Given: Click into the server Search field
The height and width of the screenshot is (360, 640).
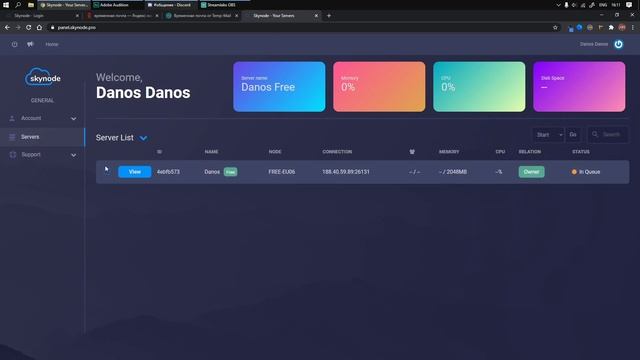Looking at the screenshot, I should 608,135.
